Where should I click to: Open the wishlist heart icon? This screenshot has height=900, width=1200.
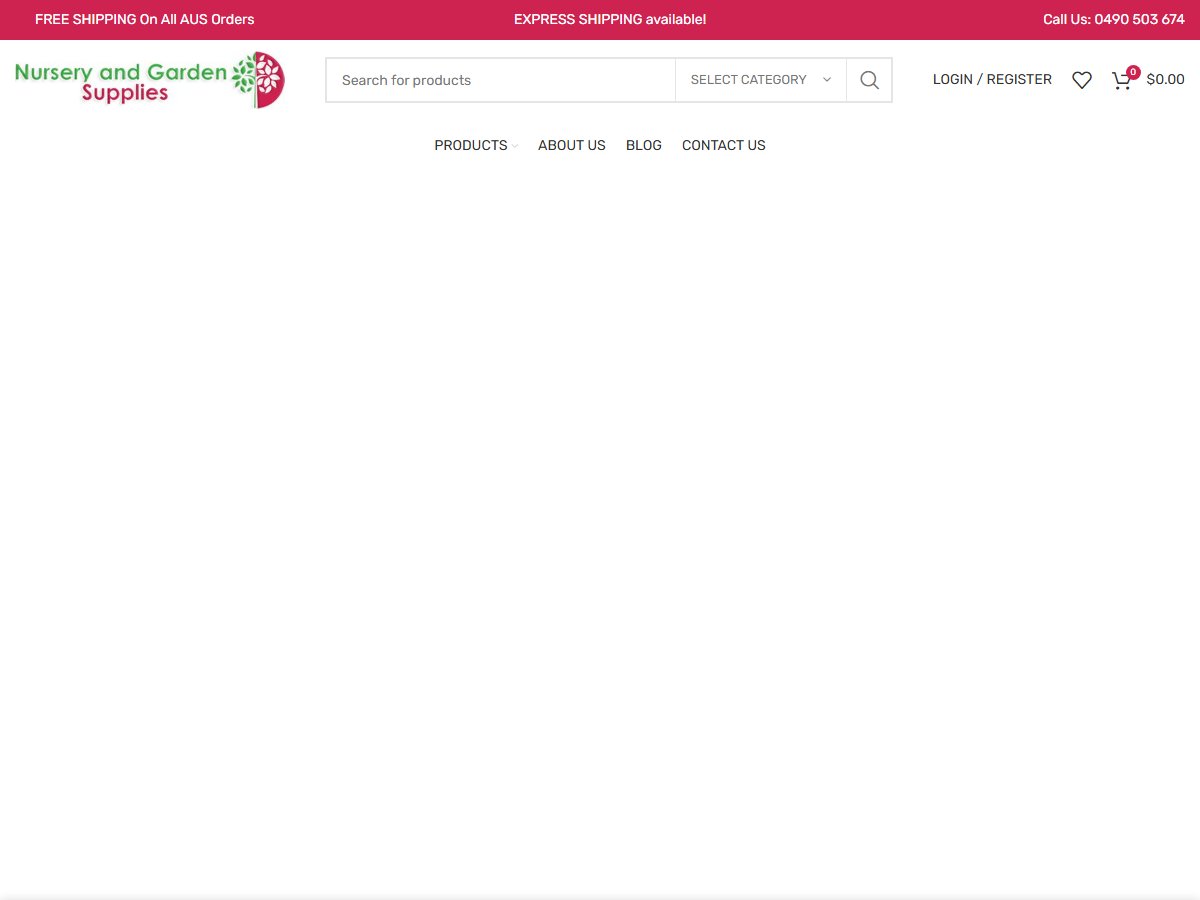(x=1082, y=80)
